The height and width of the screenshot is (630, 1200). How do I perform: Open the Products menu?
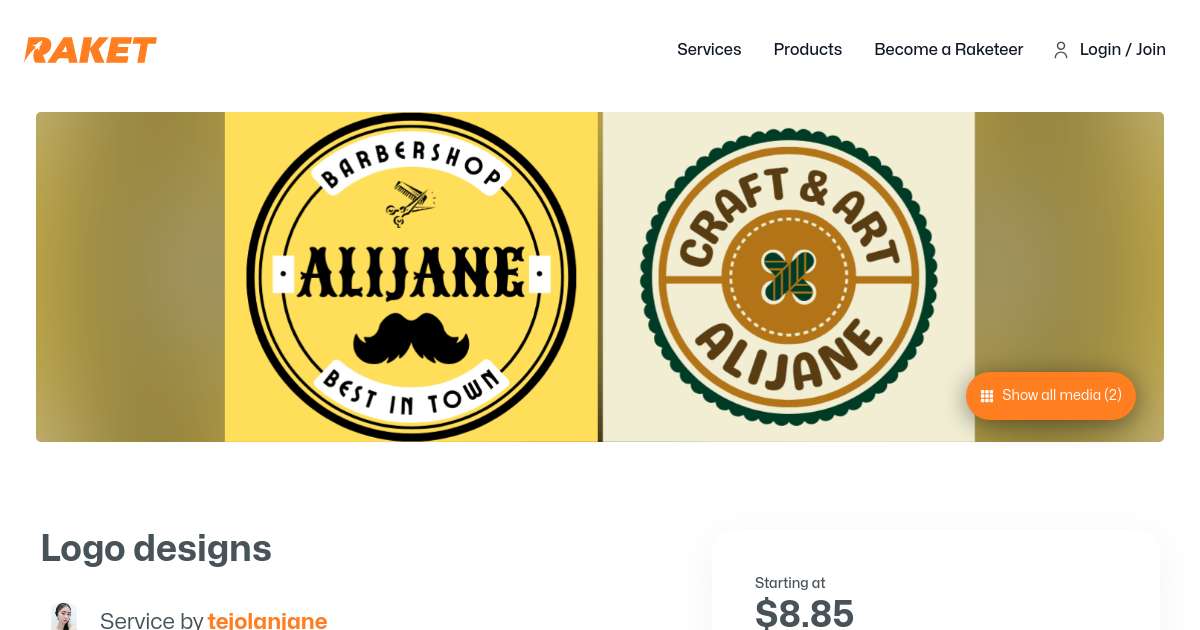[807, 50]
